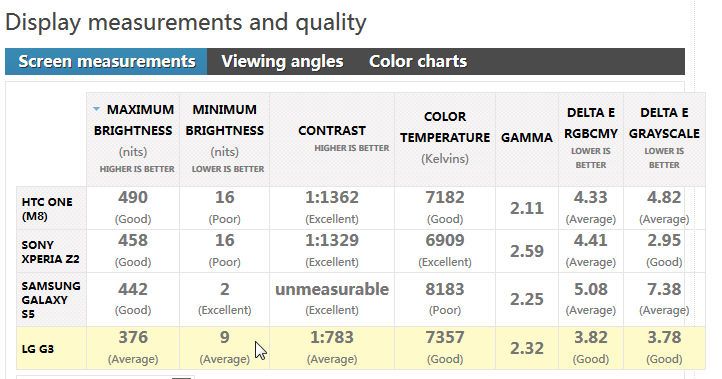Viewport: 722px width, 379px height.
Task: Select the highlighted LG G3 row label
Action: [38, 349]
